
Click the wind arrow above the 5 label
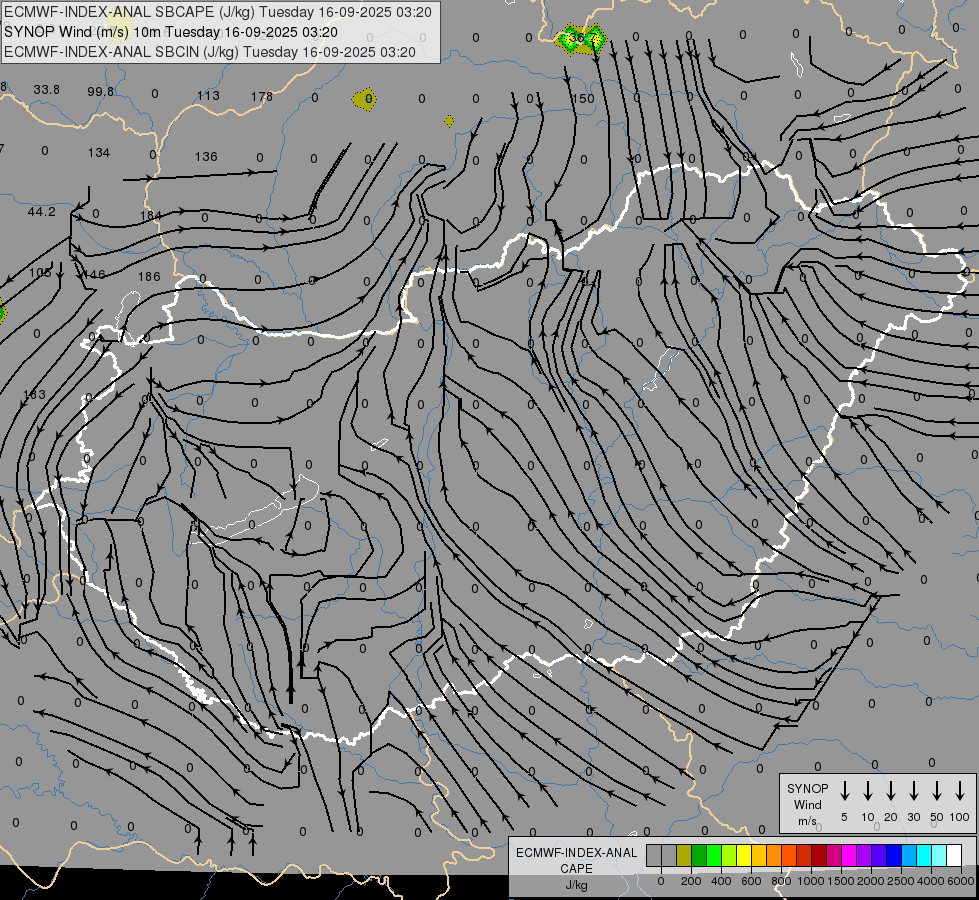[x=844, y=791]
